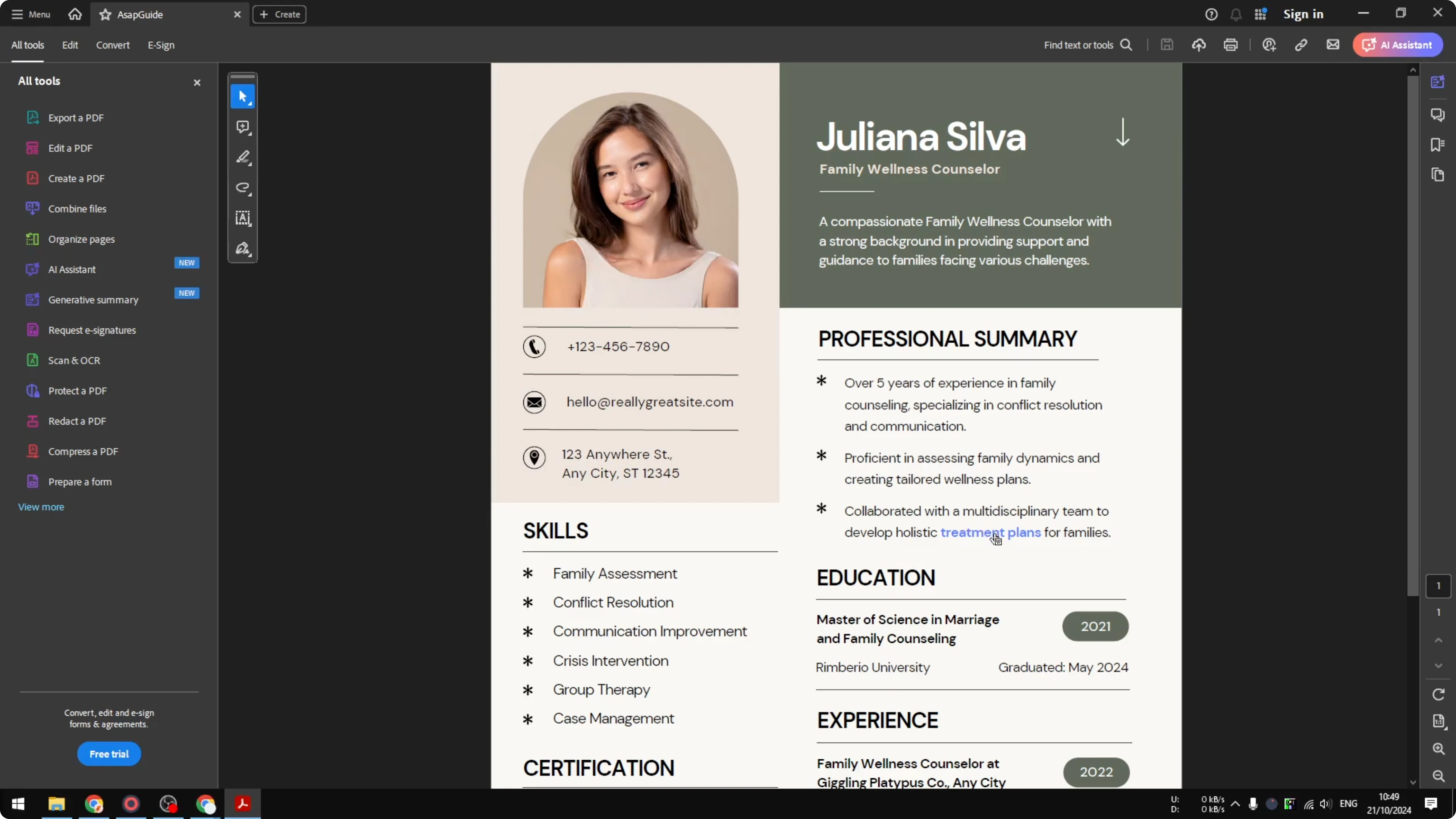
Task: Copy a link to this PDF
Action: pyautogui.click(x=1301, y=45)
